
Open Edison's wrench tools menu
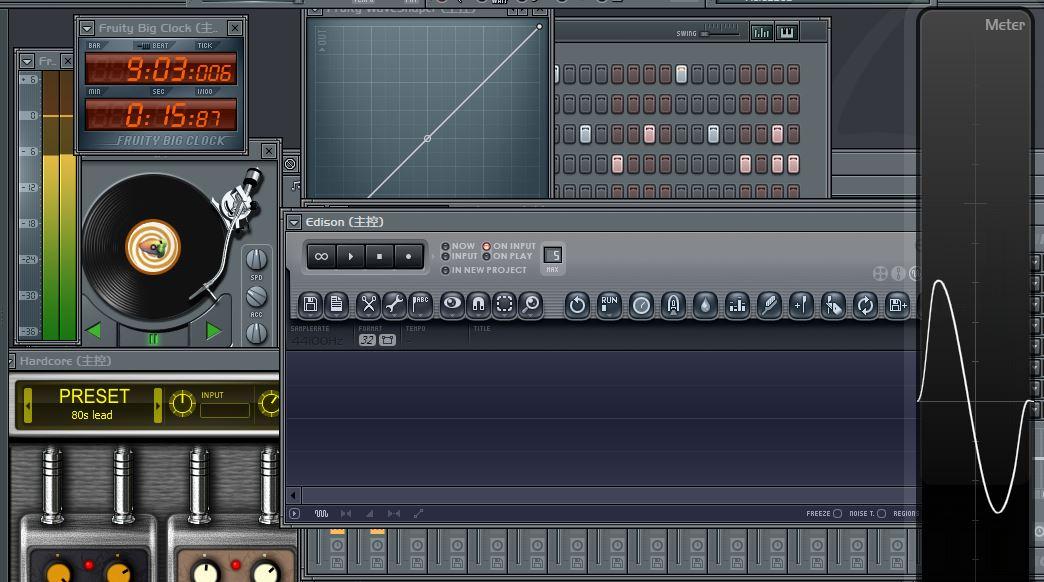click(394, 305)
